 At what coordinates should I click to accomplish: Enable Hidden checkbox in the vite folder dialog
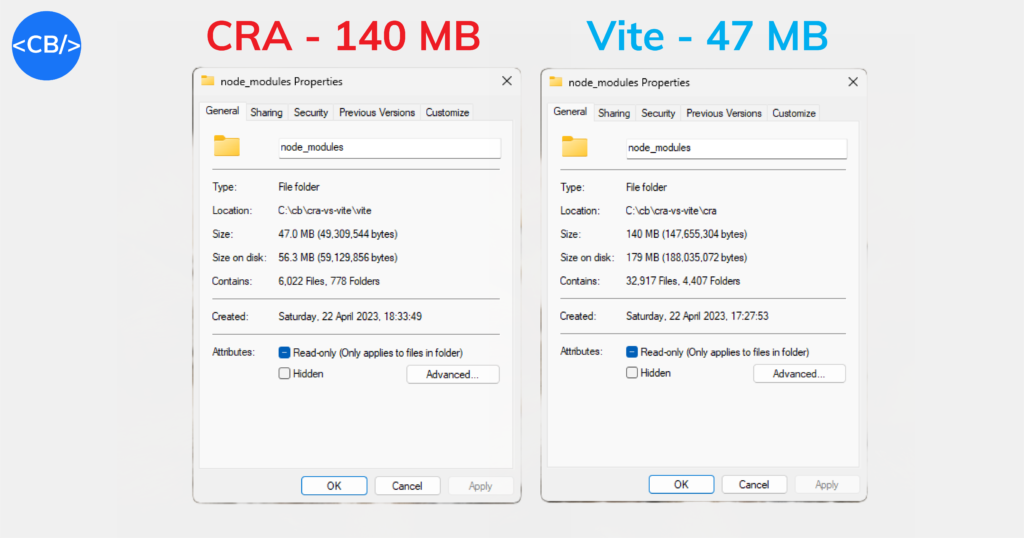pos(284,373)
